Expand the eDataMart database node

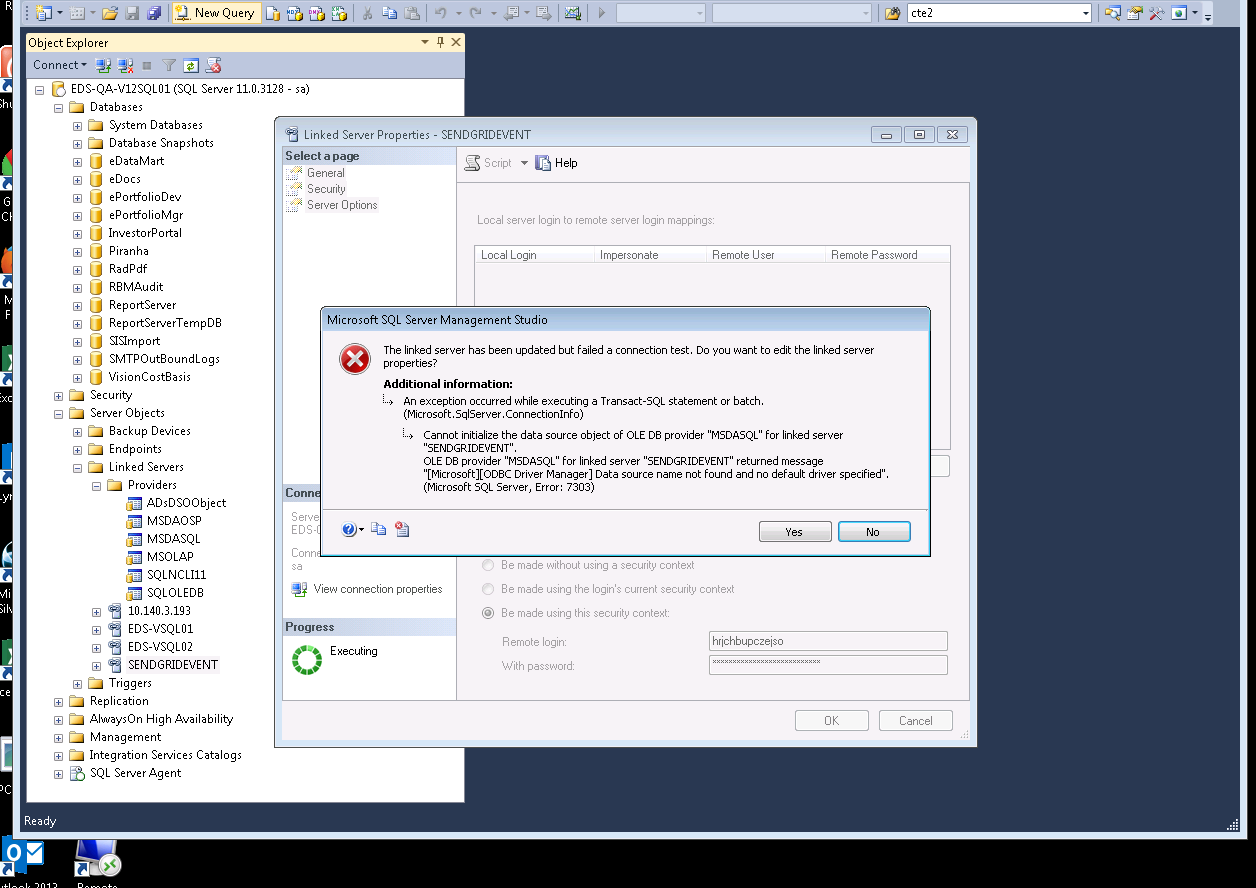[78, 161]
